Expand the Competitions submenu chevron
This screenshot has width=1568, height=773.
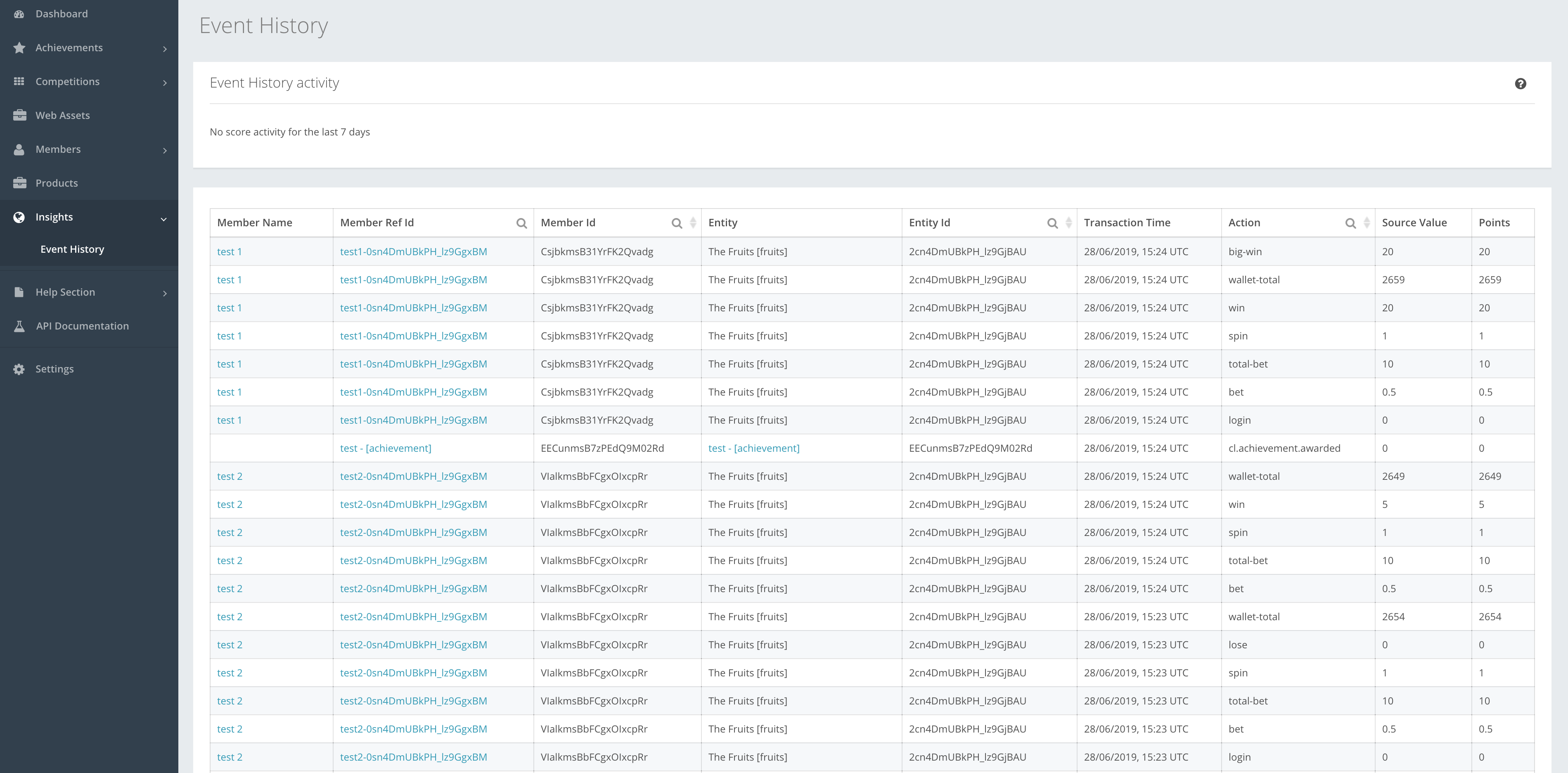click(164, 82)
